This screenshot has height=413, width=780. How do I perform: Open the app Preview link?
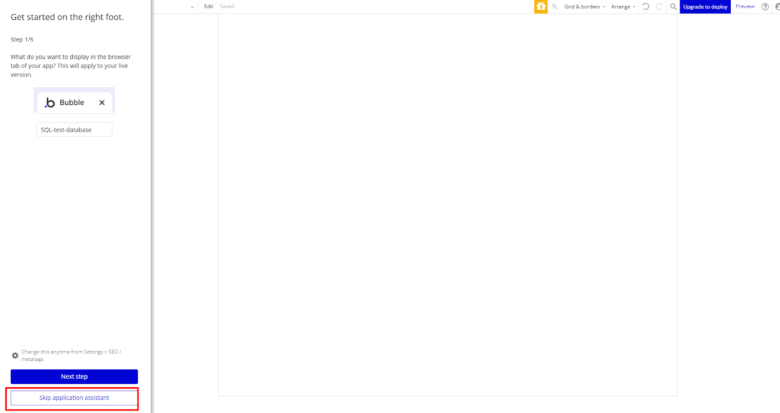coord(745,6)
